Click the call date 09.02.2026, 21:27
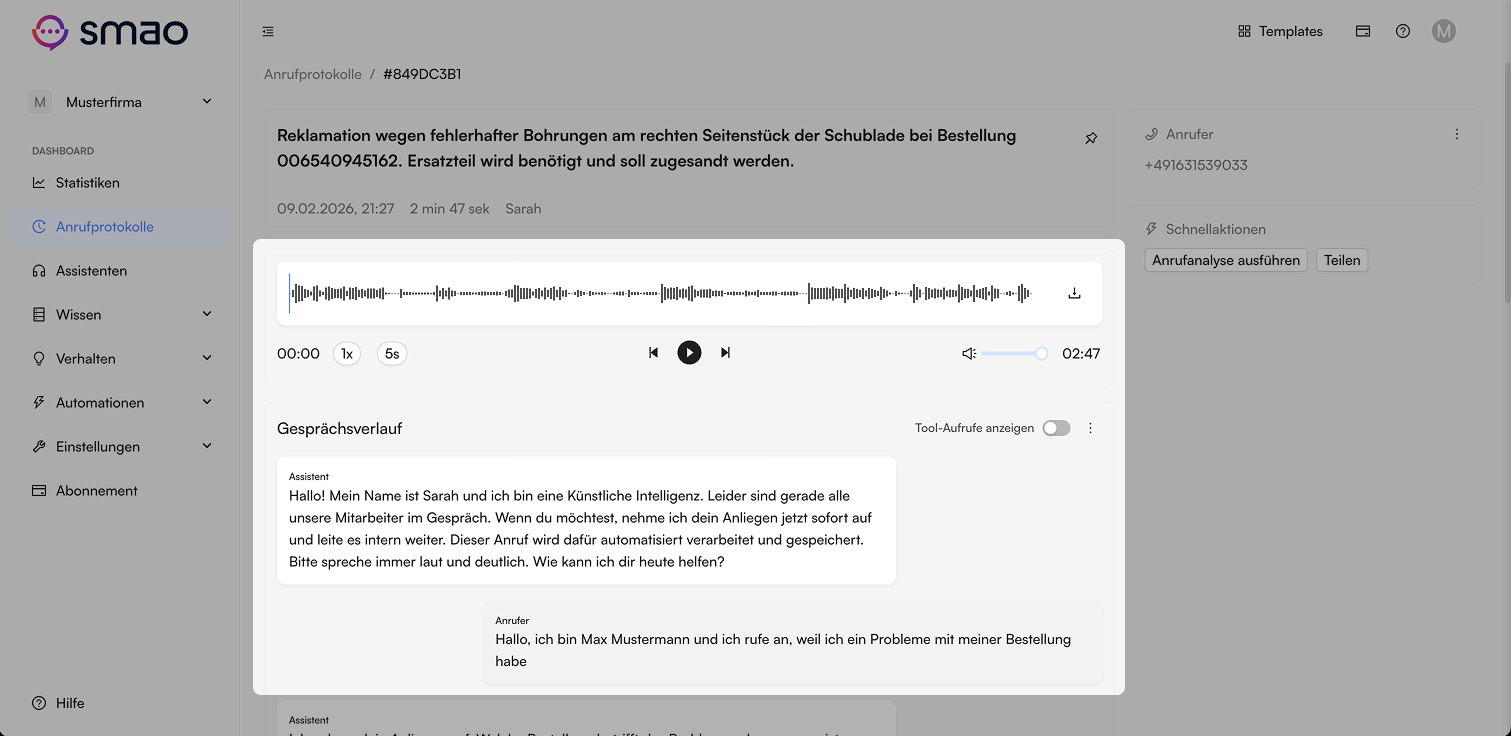 click(336, 209)
